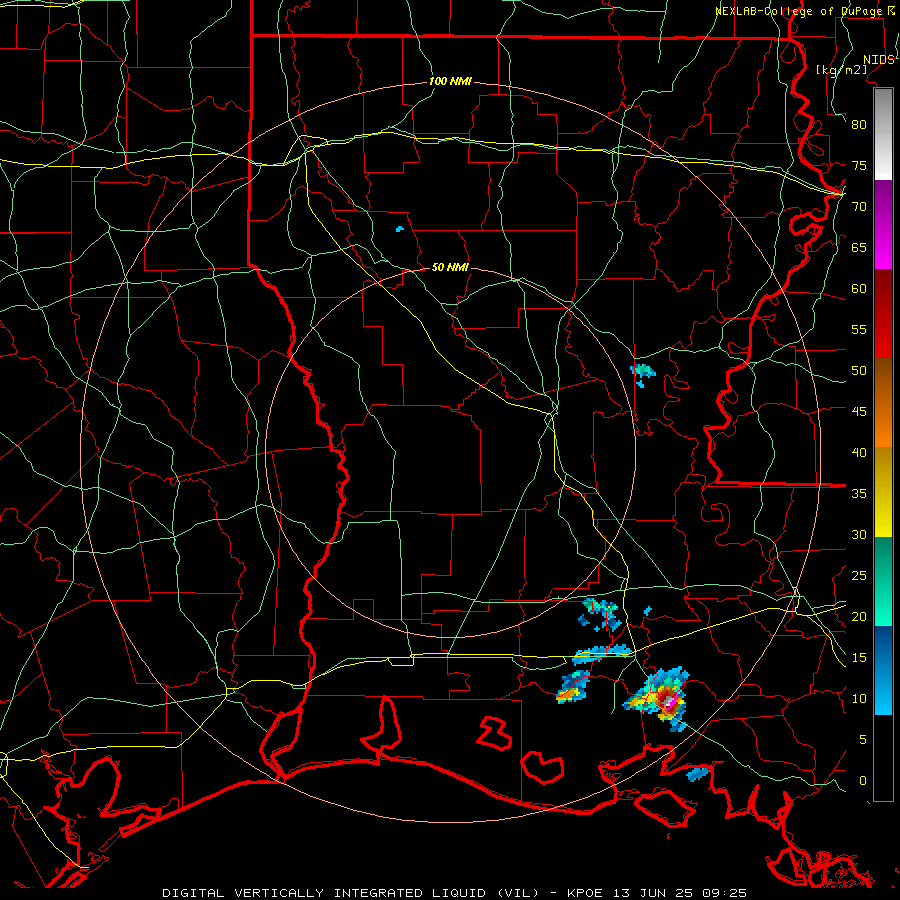Click the white-gray segment of the color bar
900x900 pixels.
click(x=883, y=134)
